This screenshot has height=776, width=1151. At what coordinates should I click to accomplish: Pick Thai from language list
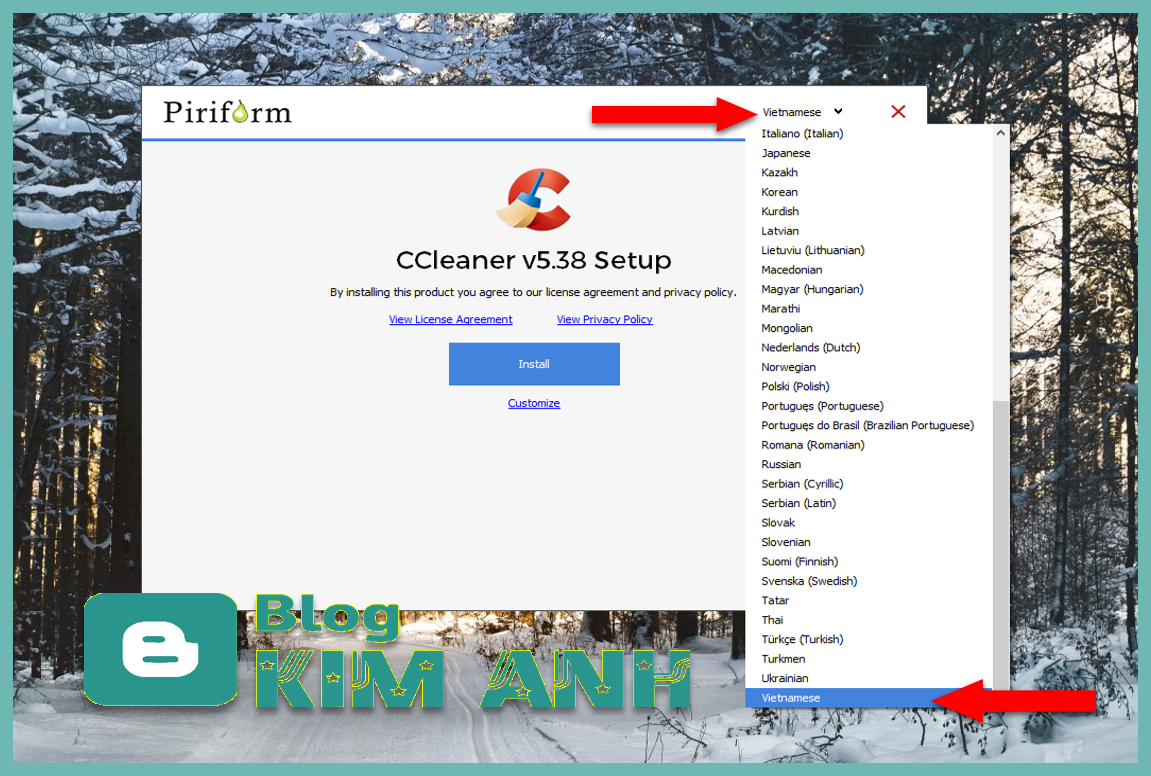[869, 620]
